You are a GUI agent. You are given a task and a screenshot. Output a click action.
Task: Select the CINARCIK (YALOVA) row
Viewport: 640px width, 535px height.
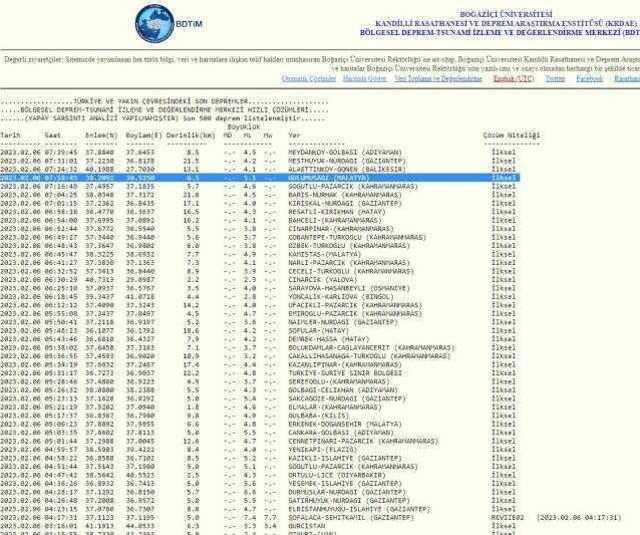coord(260,280)
